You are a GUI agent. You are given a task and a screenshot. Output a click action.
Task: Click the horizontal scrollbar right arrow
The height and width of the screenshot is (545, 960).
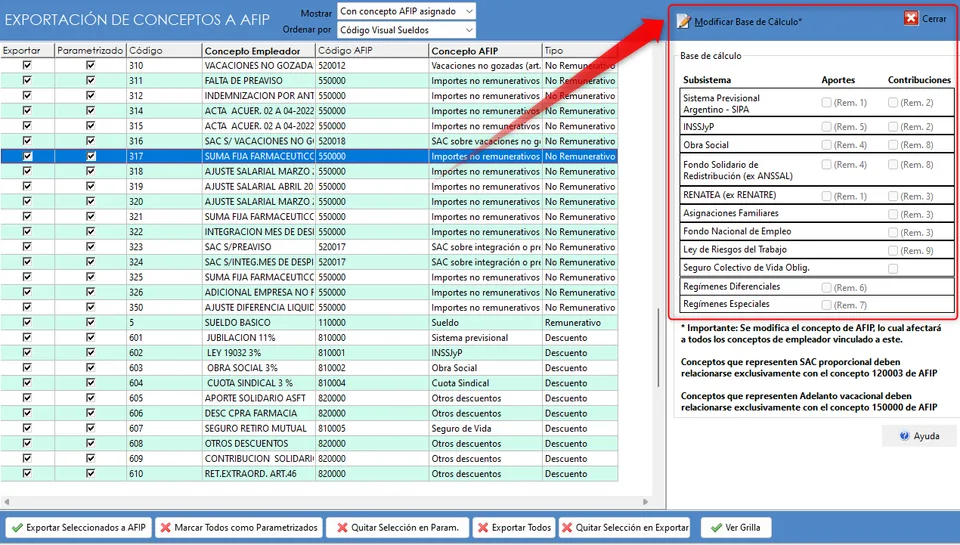(x=645, y=502)
